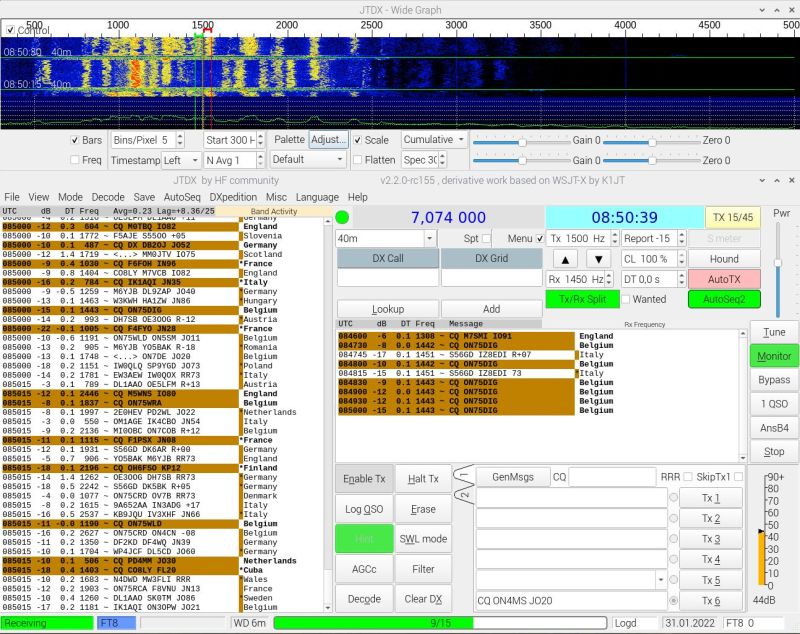The image size is (800, 634).
Task: Toggle the Monitor button
Action: (774, 356)
